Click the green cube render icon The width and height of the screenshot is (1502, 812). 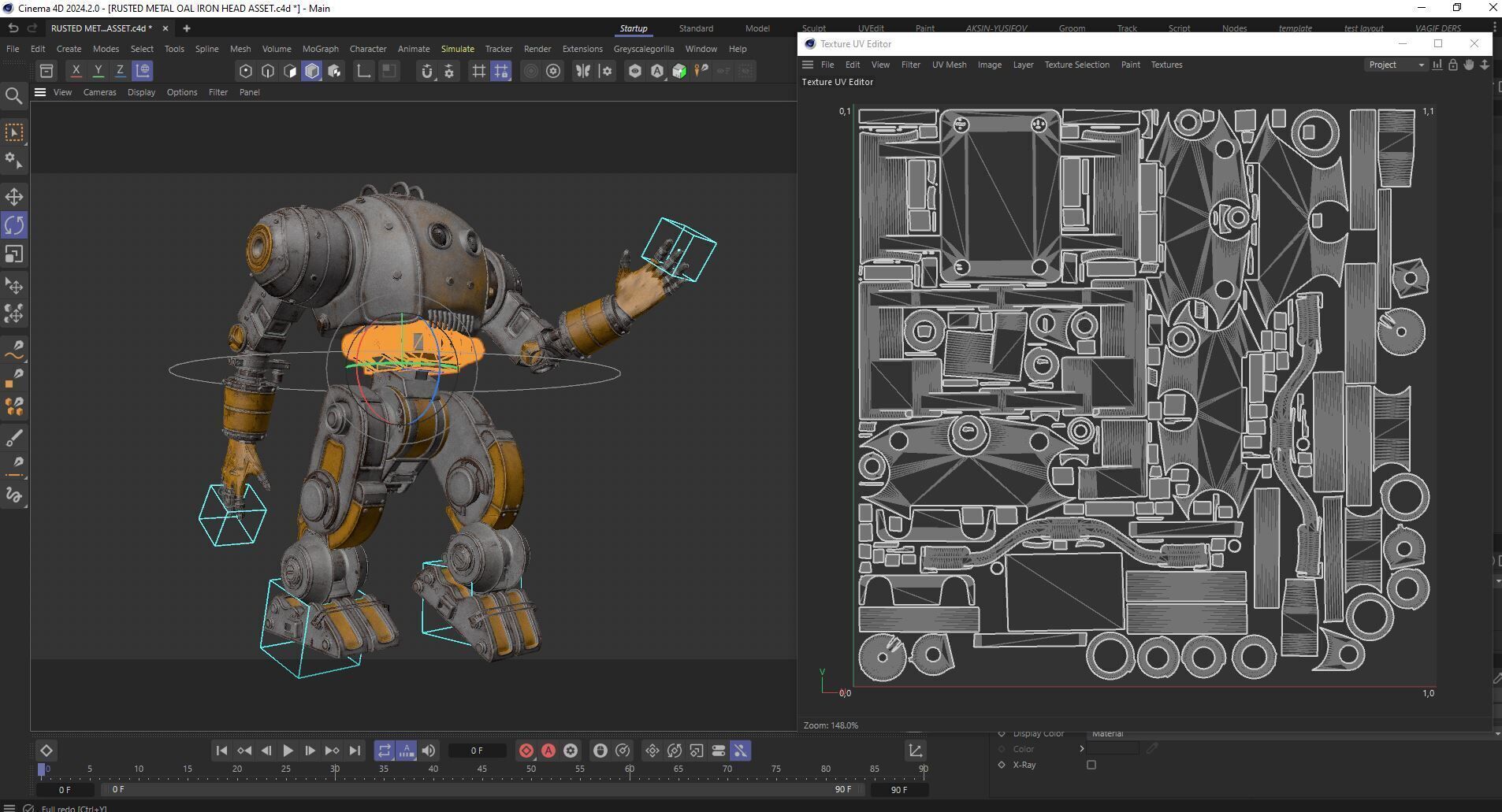click(x=679, y=71)
